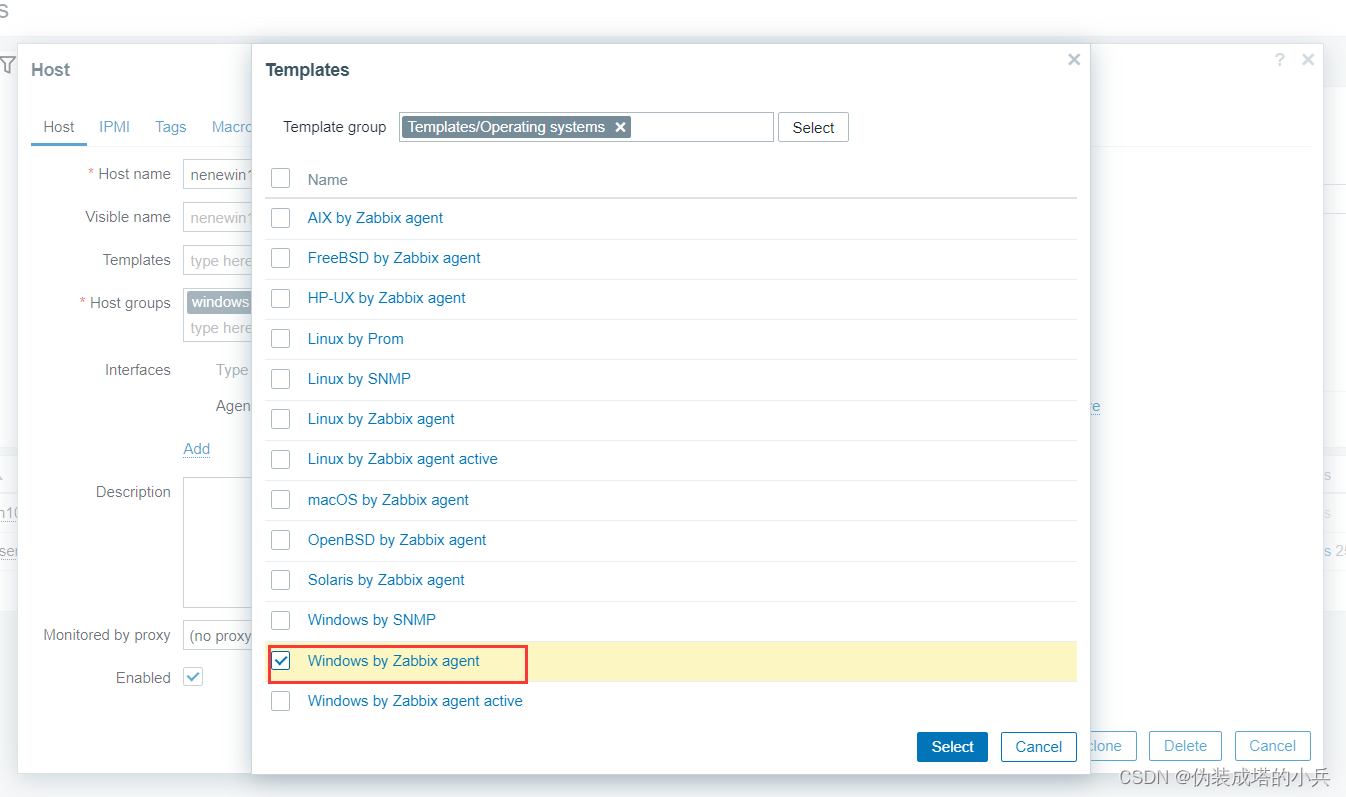Switch to the Host tab
This screenshot has width=1346, height=797.
pyautogui.click(x=59, y=127)
